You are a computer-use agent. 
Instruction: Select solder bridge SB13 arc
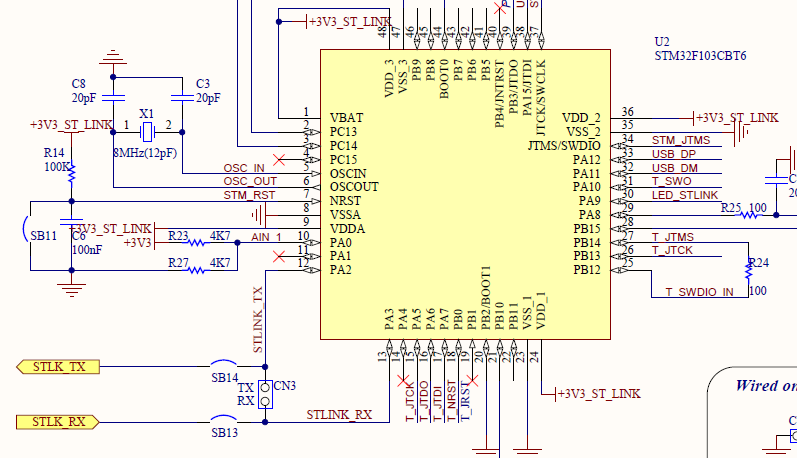pyautogui.click(x=224, y=418)
